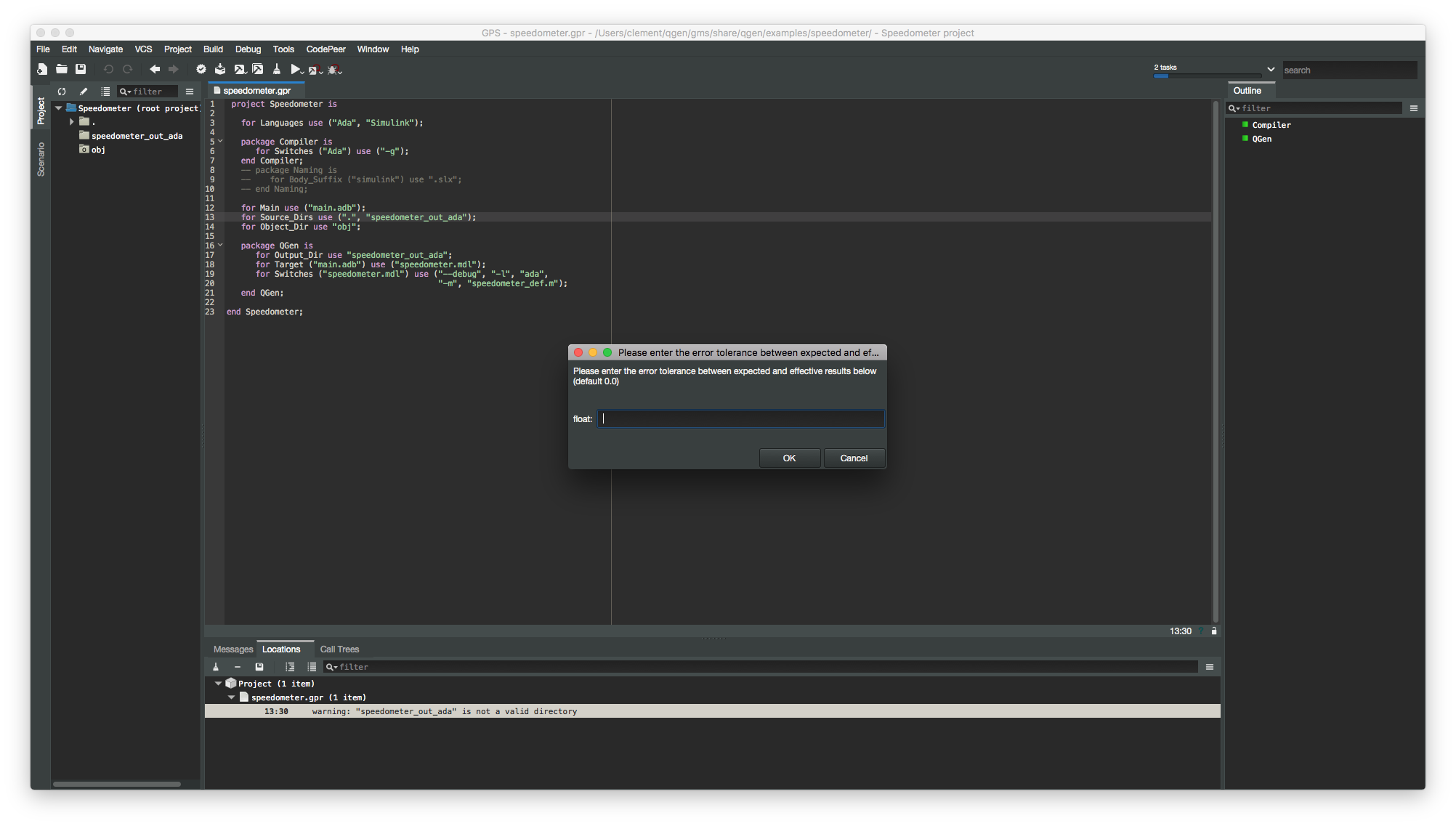Click the edit pencil icon in Project panel
Screen dimensions: 1456x826
(84, 92)
